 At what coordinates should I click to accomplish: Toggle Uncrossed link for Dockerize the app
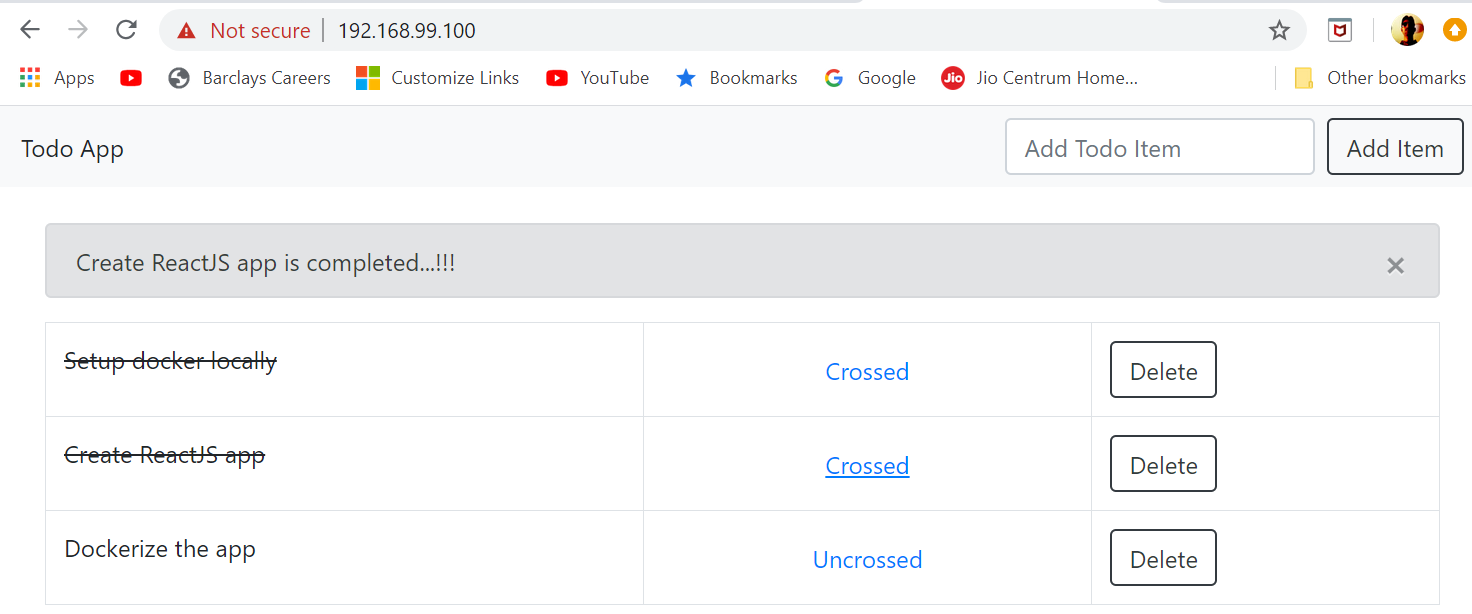click(x=867, y=560)
